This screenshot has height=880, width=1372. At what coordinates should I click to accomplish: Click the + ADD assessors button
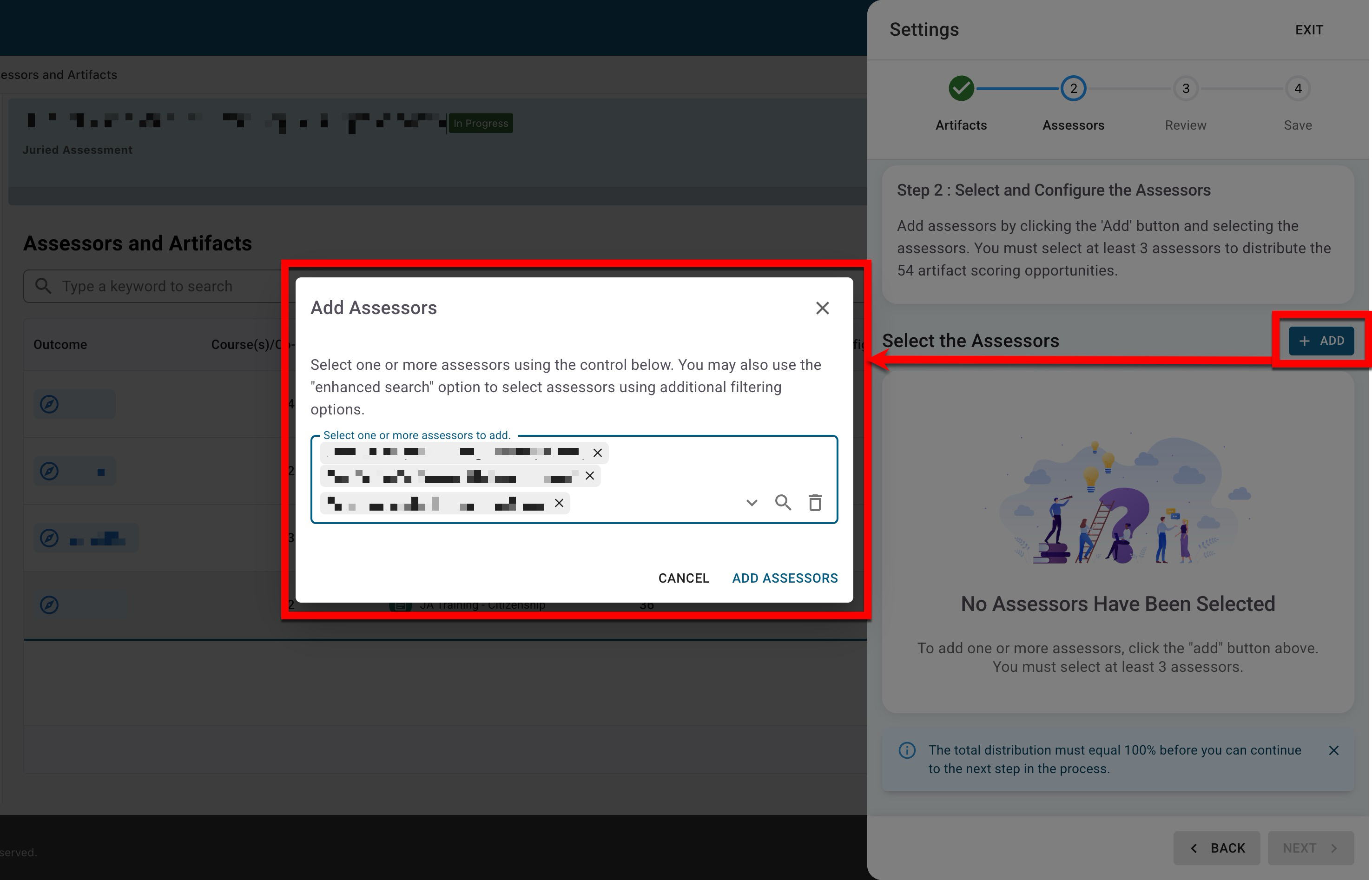1320,341
